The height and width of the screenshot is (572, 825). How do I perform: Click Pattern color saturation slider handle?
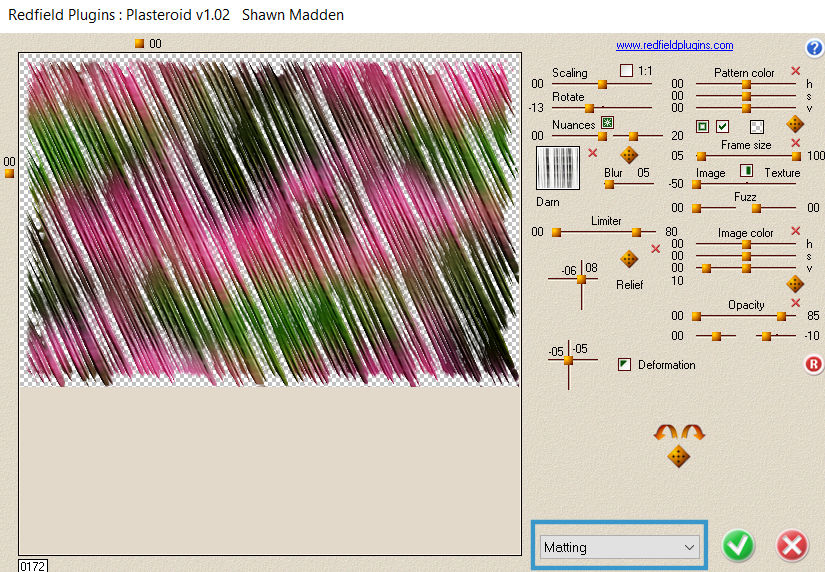(746, 96)
